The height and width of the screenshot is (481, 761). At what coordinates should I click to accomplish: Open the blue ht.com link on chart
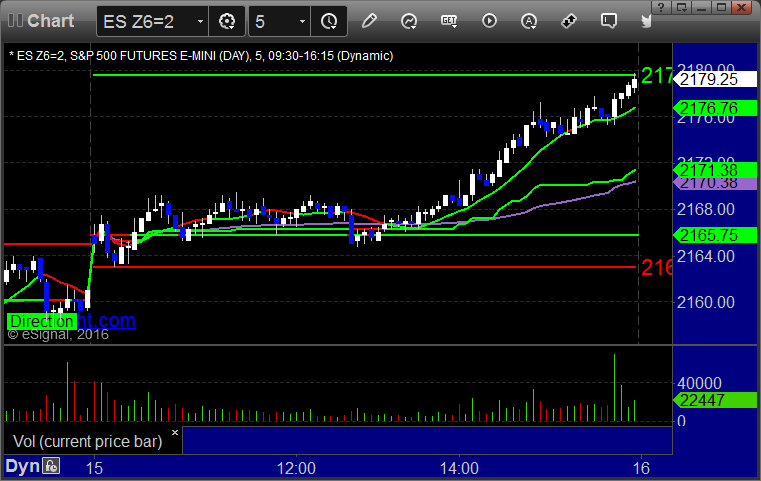click(106, 320)
